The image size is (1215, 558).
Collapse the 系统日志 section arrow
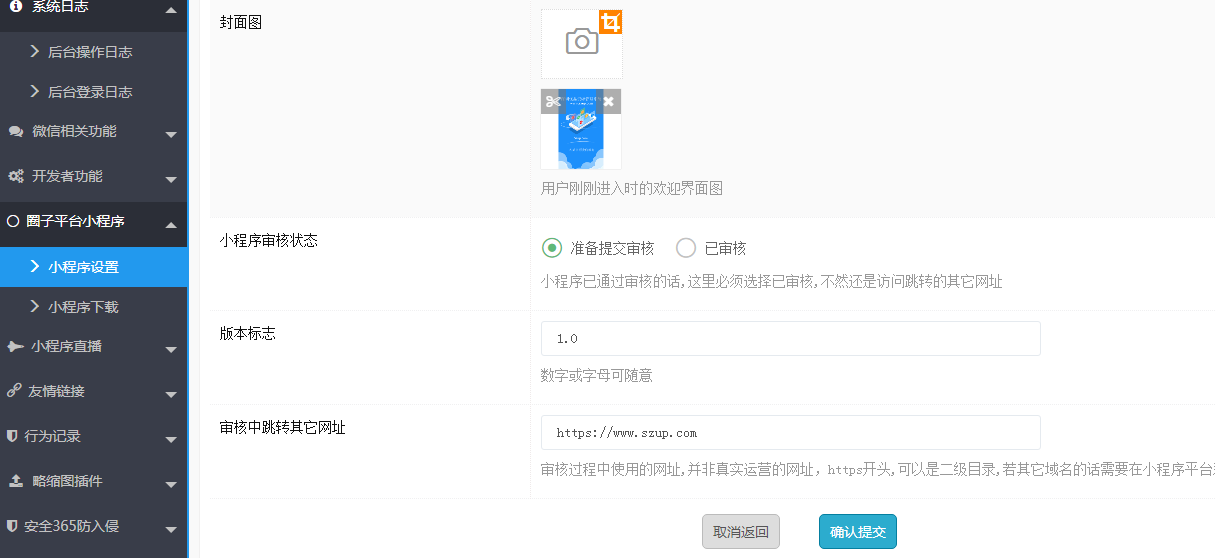(171, 9)
